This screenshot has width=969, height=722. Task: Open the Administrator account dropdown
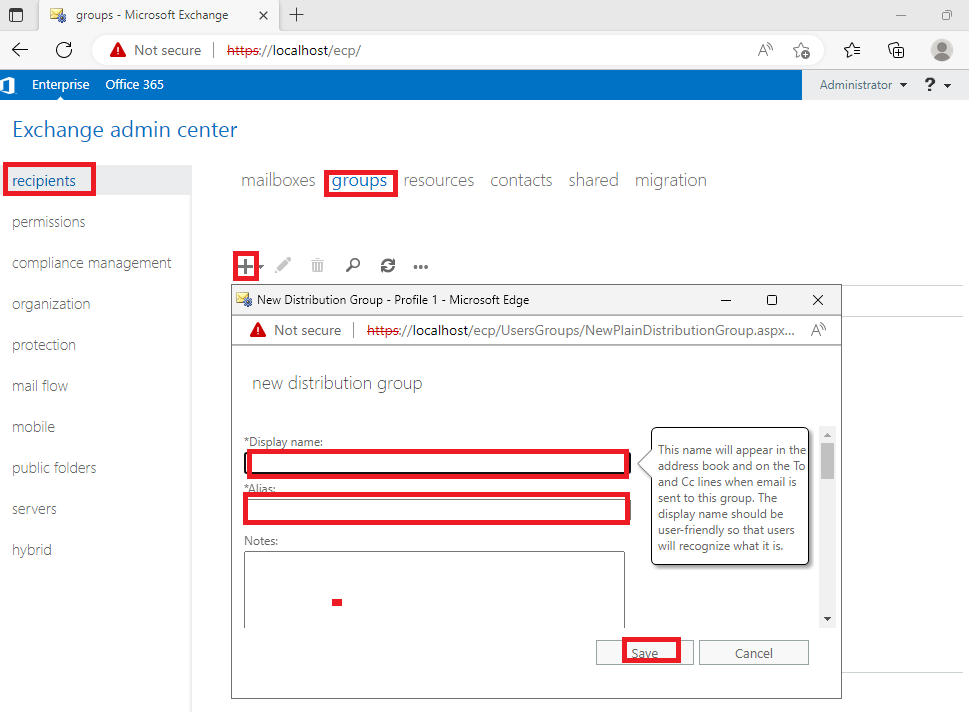pyautogui.click(x=862, y=85)
